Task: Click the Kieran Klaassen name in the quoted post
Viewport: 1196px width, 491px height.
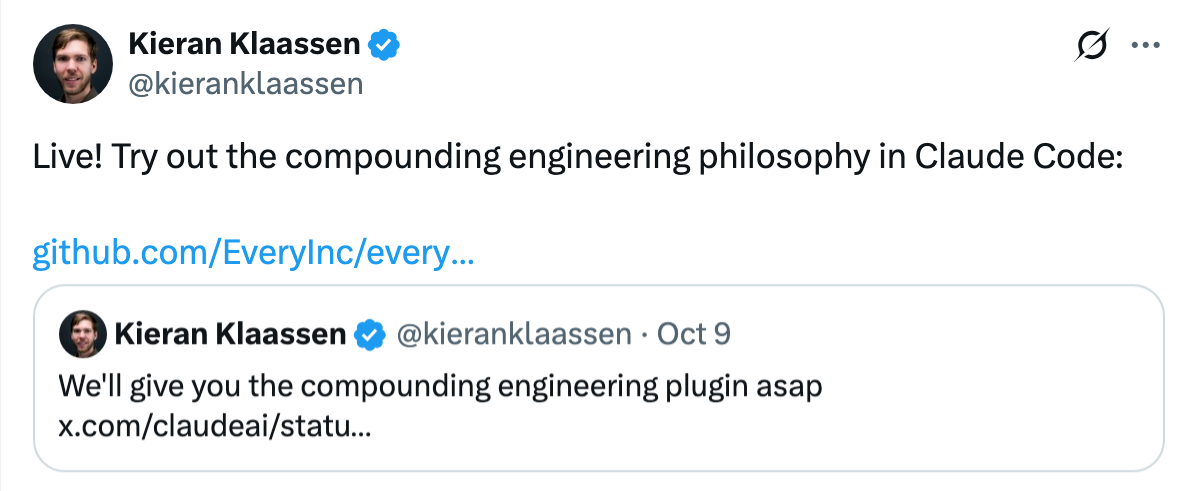Action: click(230, 334)
